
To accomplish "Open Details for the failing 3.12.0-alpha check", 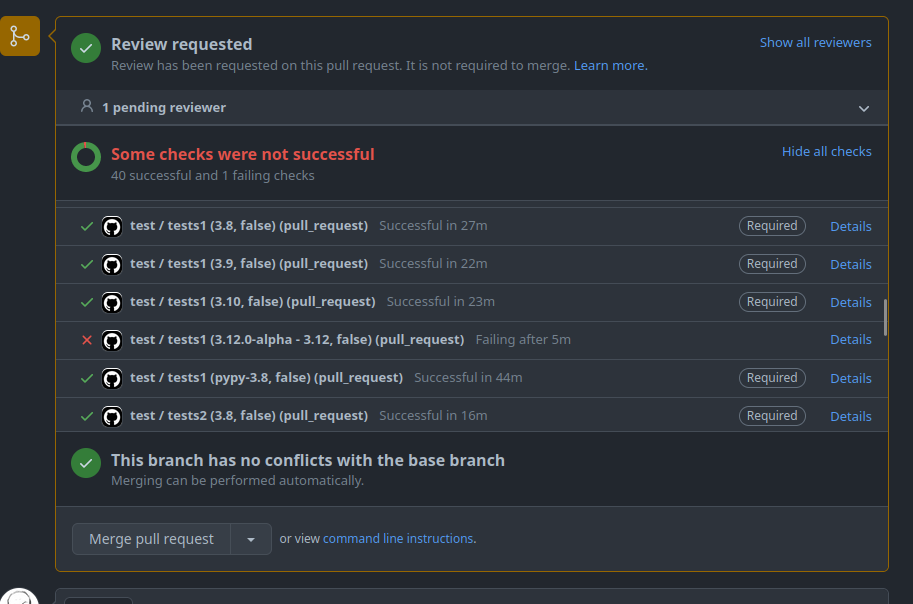I will click(850, 340).
